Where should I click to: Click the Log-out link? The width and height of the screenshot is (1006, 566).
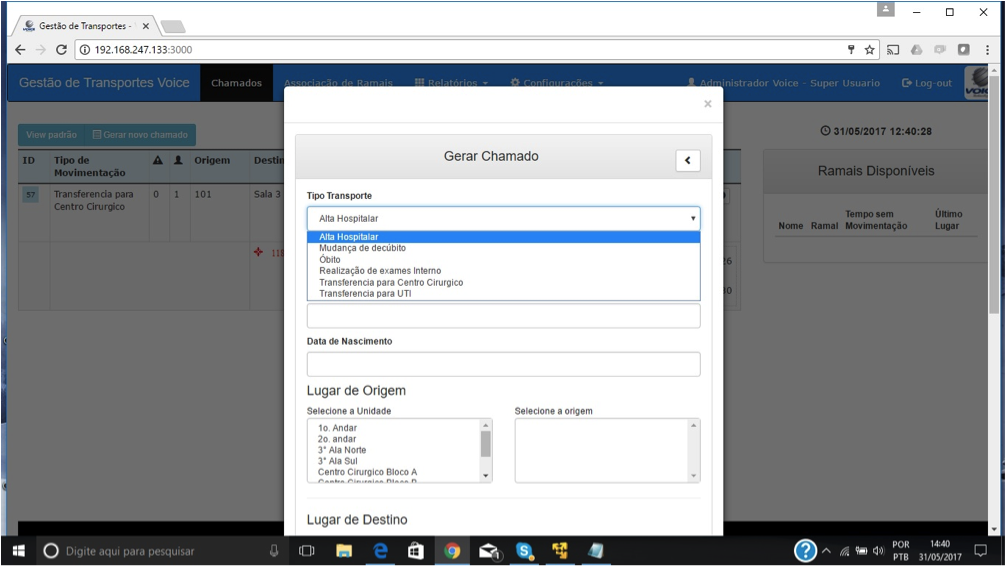coord(927,83)
